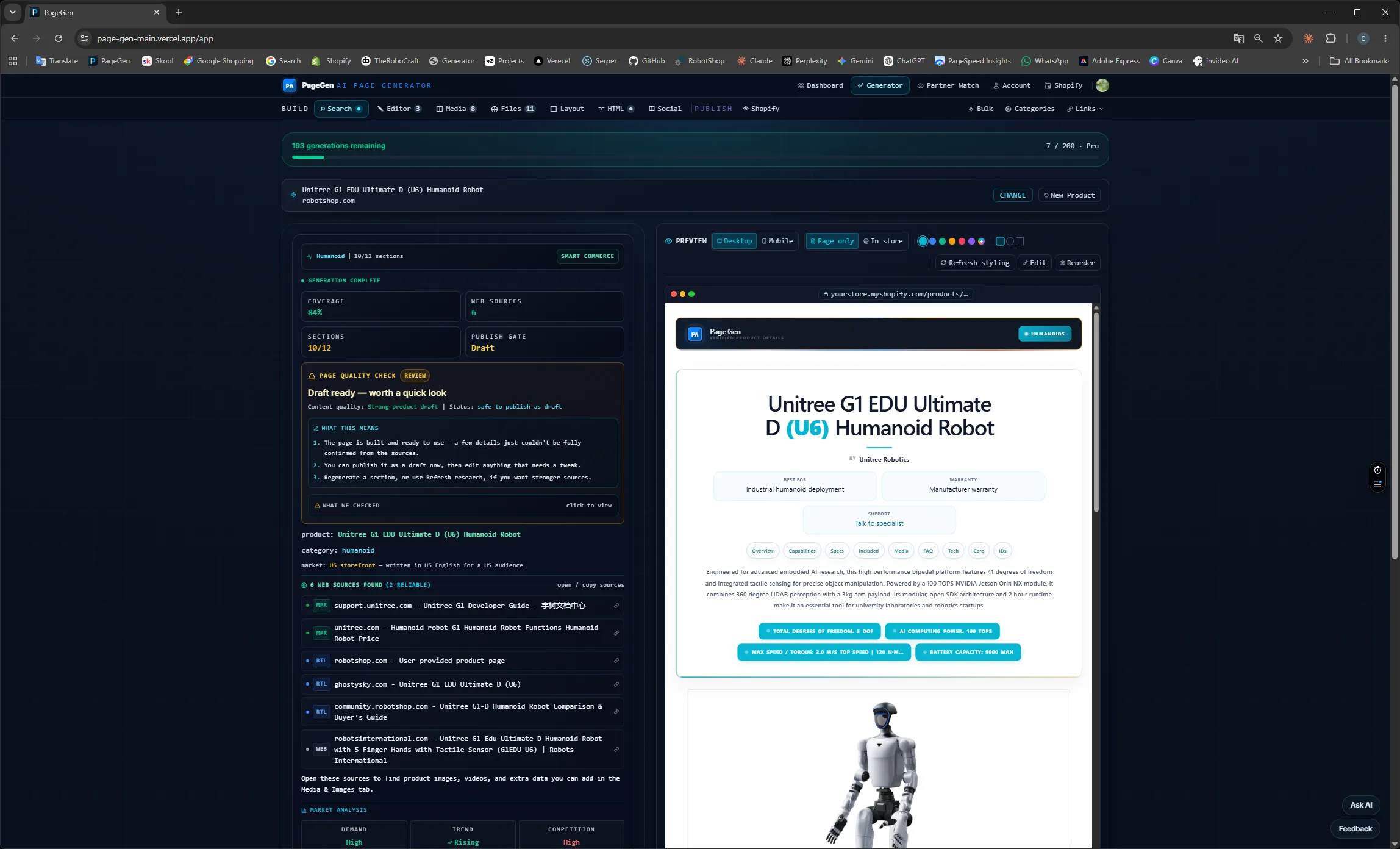Screen dimensions: 1400x849
Task: Open the Claude extension icon in toolbar
Action: point(1309,38)
